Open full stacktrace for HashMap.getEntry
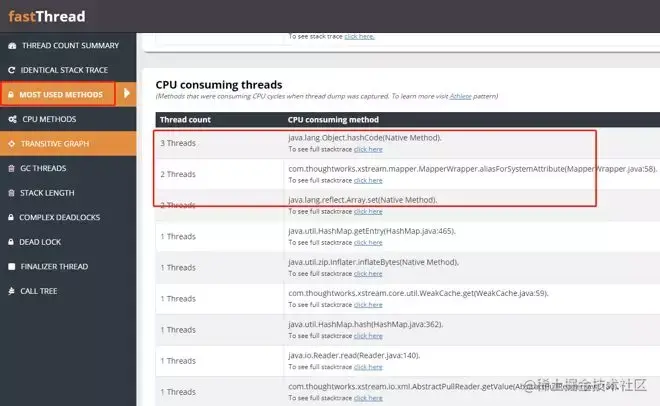This screenshot has width=660, height=406. click(x=368, y=243)
